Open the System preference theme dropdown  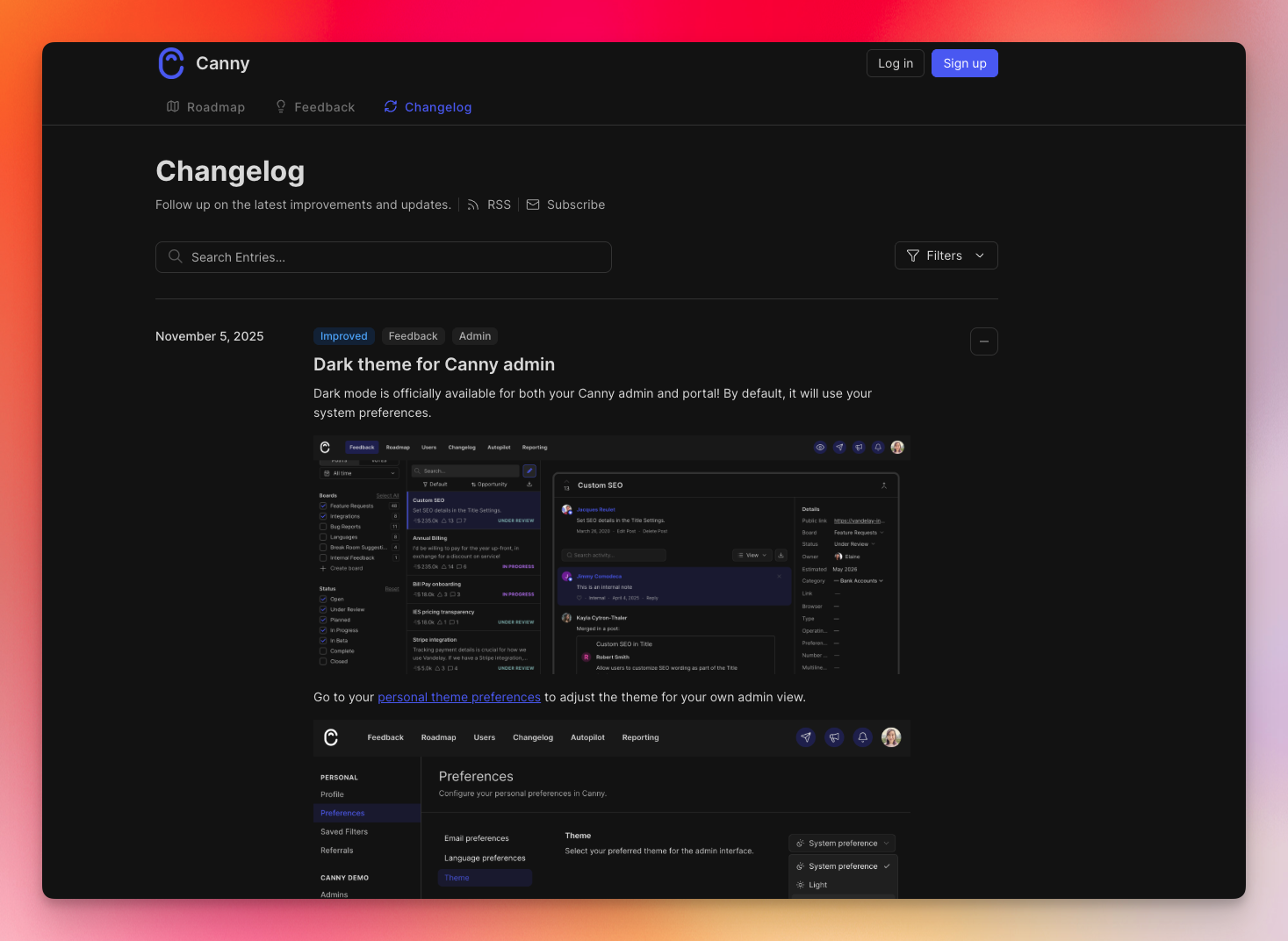pyautogui.click(x=841, y=843)
